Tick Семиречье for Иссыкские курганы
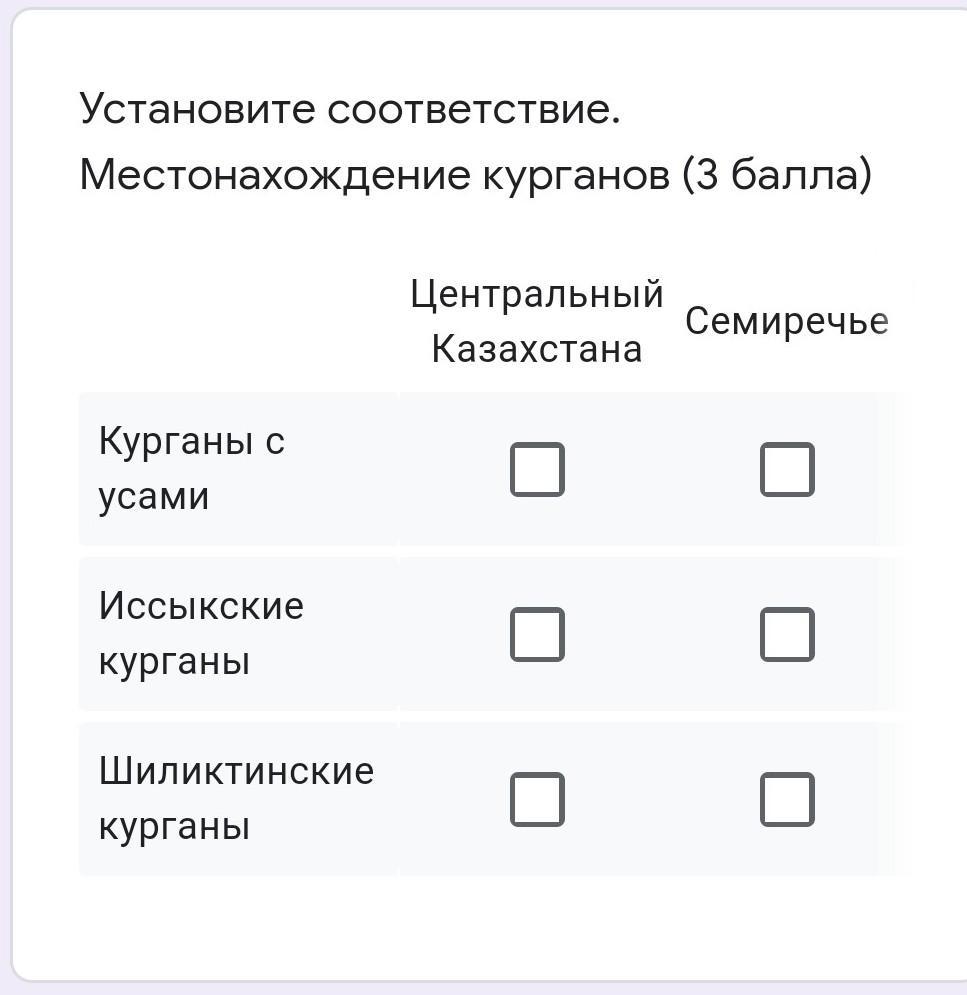Screen dimensions: 967x995 (787, 634)
